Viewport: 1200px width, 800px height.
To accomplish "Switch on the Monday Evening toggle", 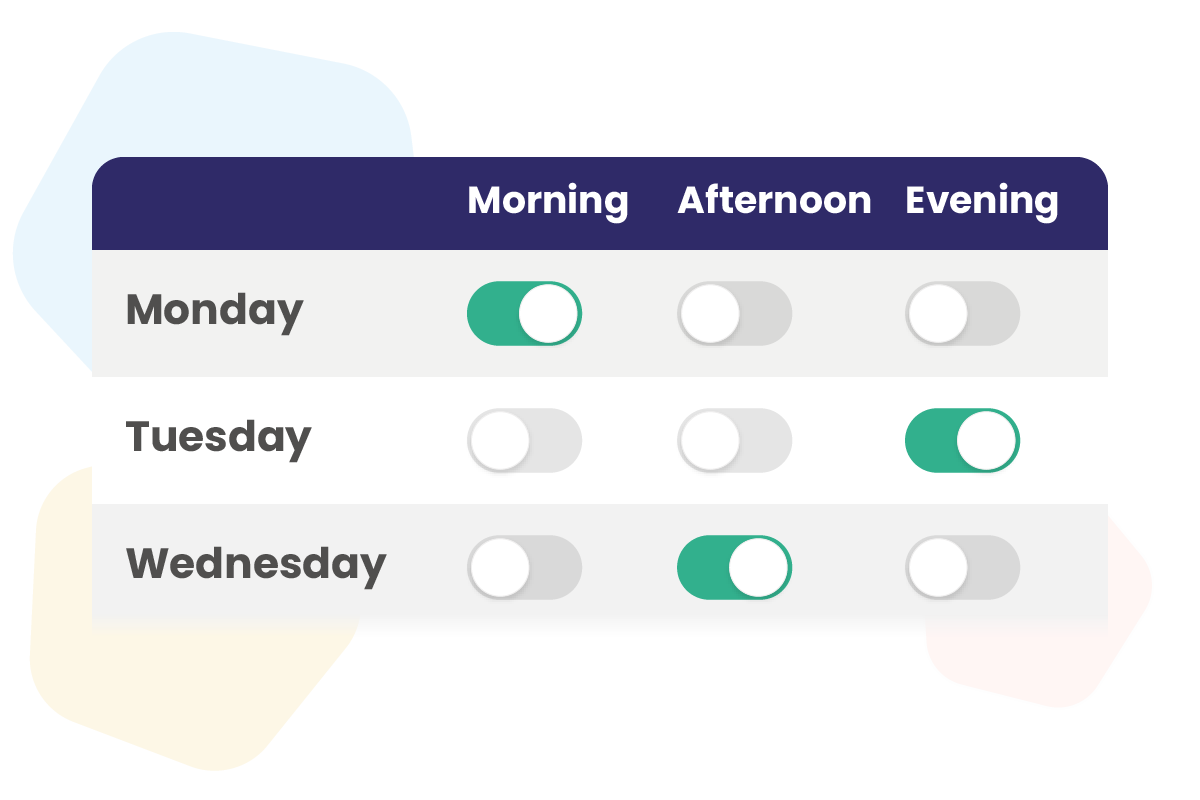I will pyautogui.click(x=962, y=313).
